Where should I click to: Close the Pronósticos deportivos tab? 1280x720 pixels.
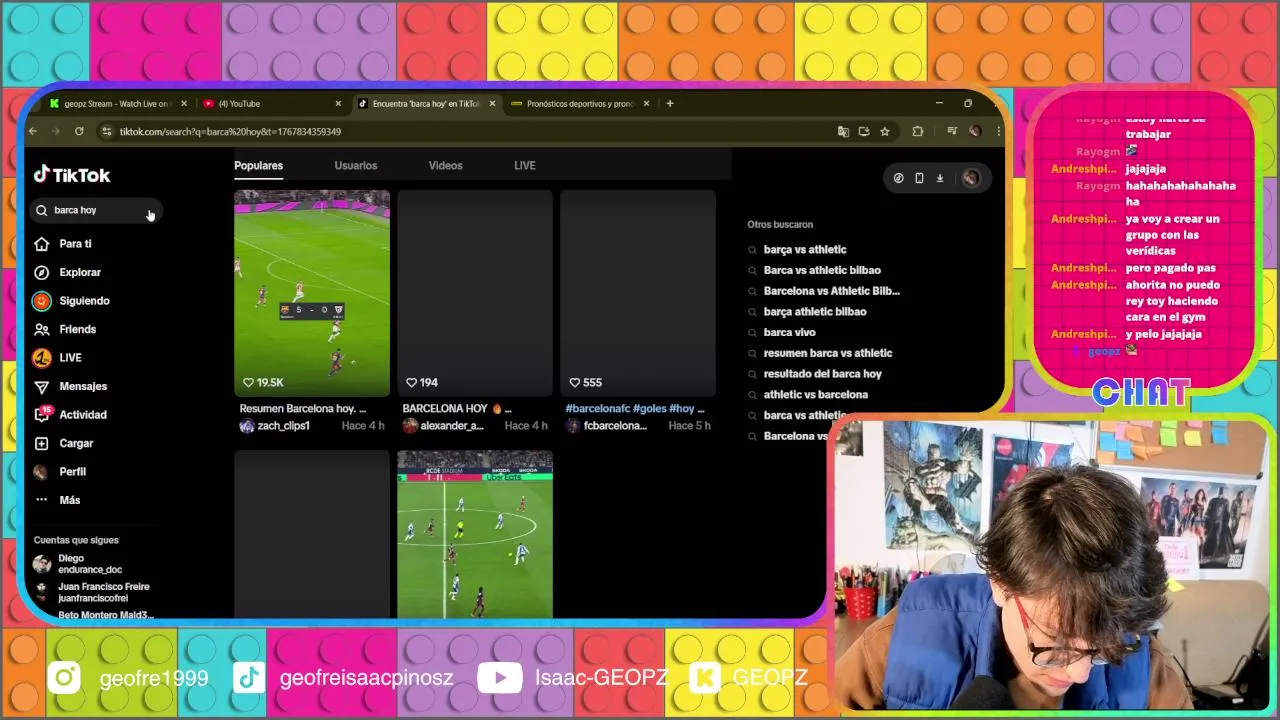pos(646,103)
